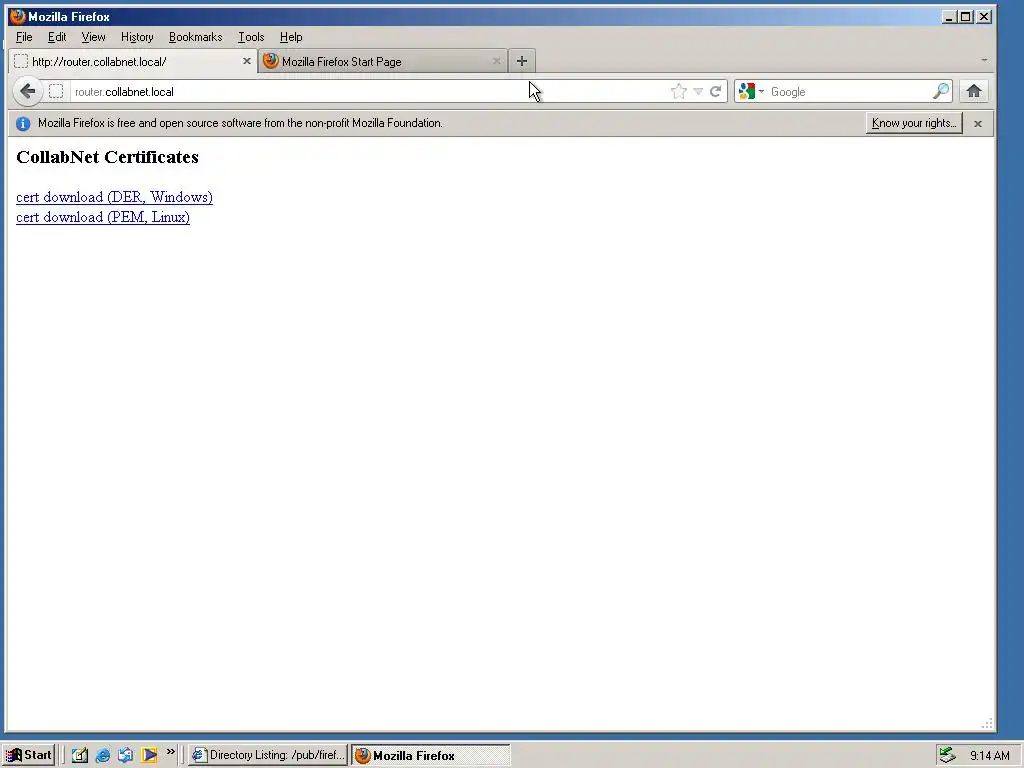This screenshot has height=768, width=1024.
Task: Dismiss the Mozilla info notification bar
Action: 978,123
